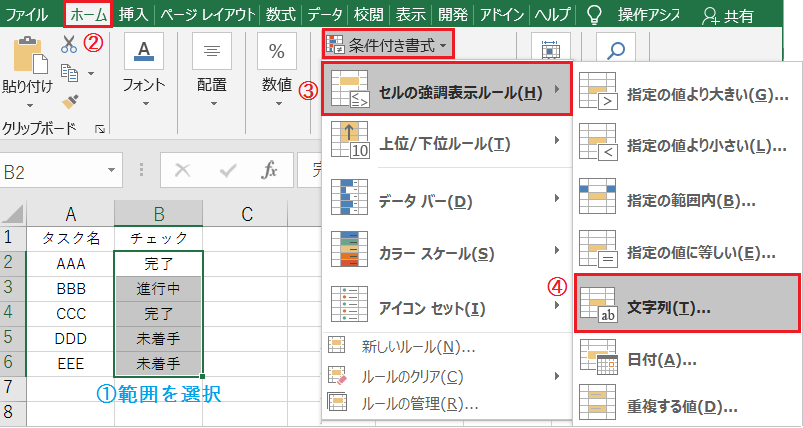Open the 条件付き書式 dropdown button
The image size is (803, 428).
click(388, 45)
